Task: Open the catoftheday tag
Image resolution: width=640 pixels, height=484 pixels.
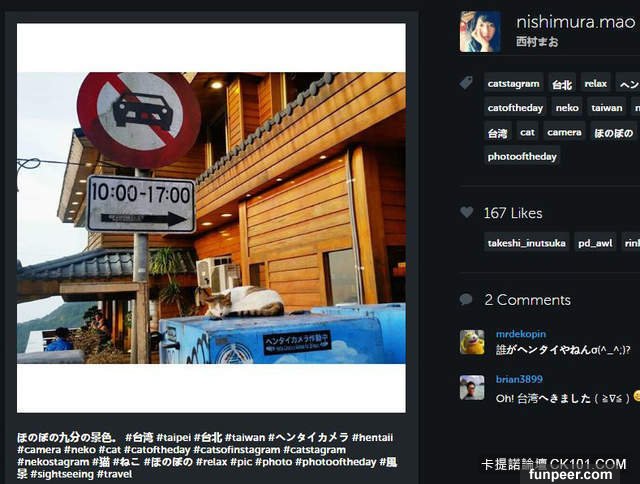Action: click(515, 108)
